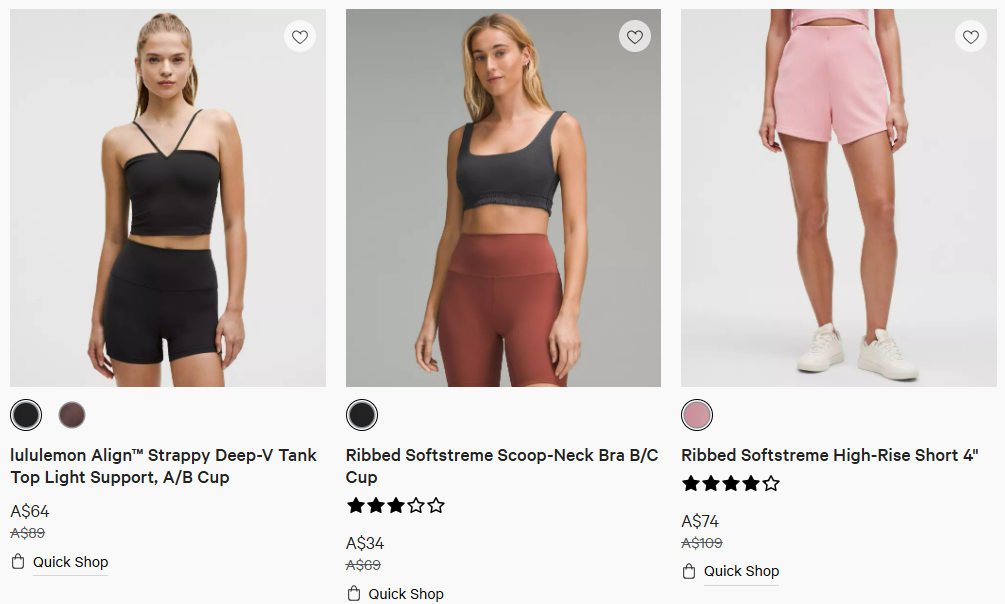Choose brown swatch for Align Tank Top
The width and height of the screenshot is (1005, 604).
(72, 414)
